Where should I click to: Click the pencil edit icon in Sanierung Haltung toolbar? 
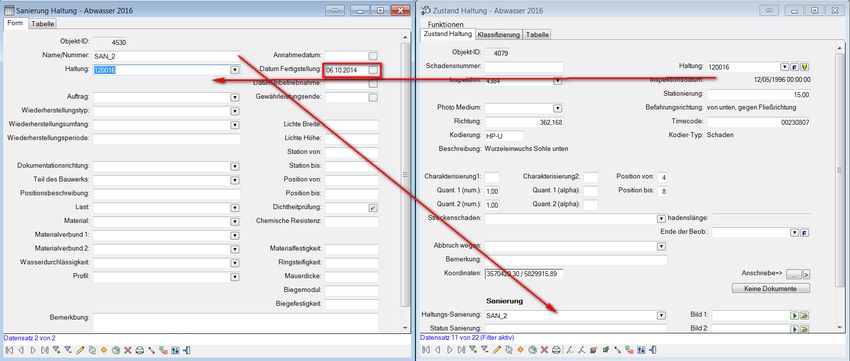tap(80, 350)
